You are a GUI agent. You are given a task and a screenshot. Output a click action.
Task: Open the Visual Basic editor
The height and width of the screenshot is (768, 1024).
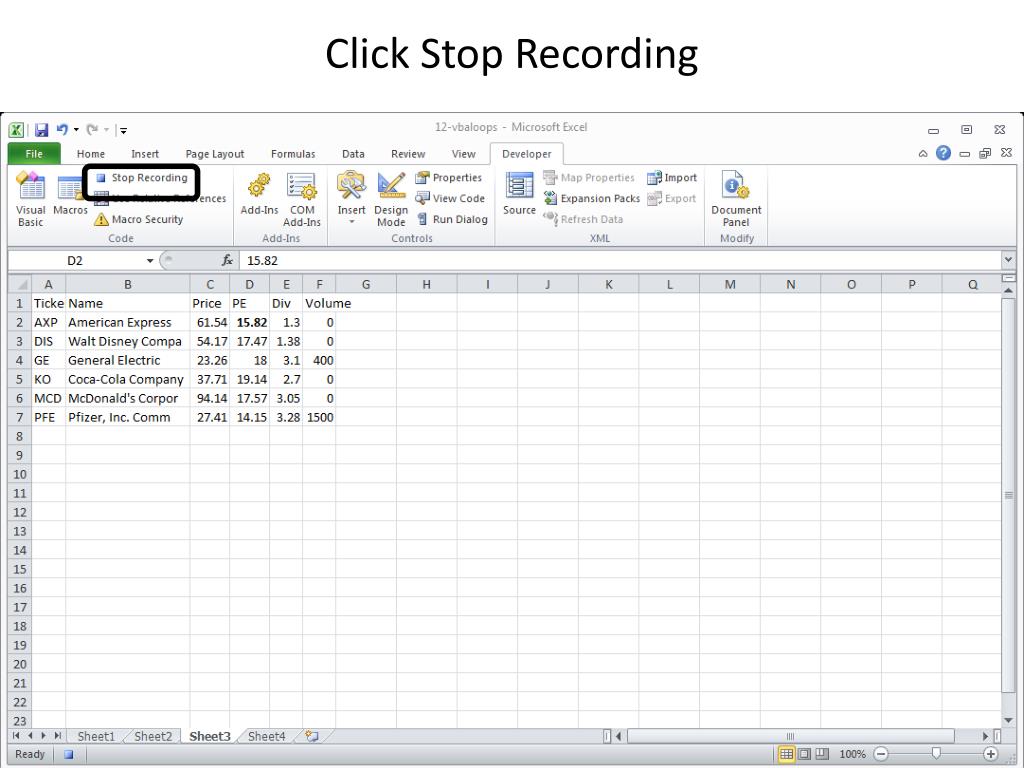(31, 199)
